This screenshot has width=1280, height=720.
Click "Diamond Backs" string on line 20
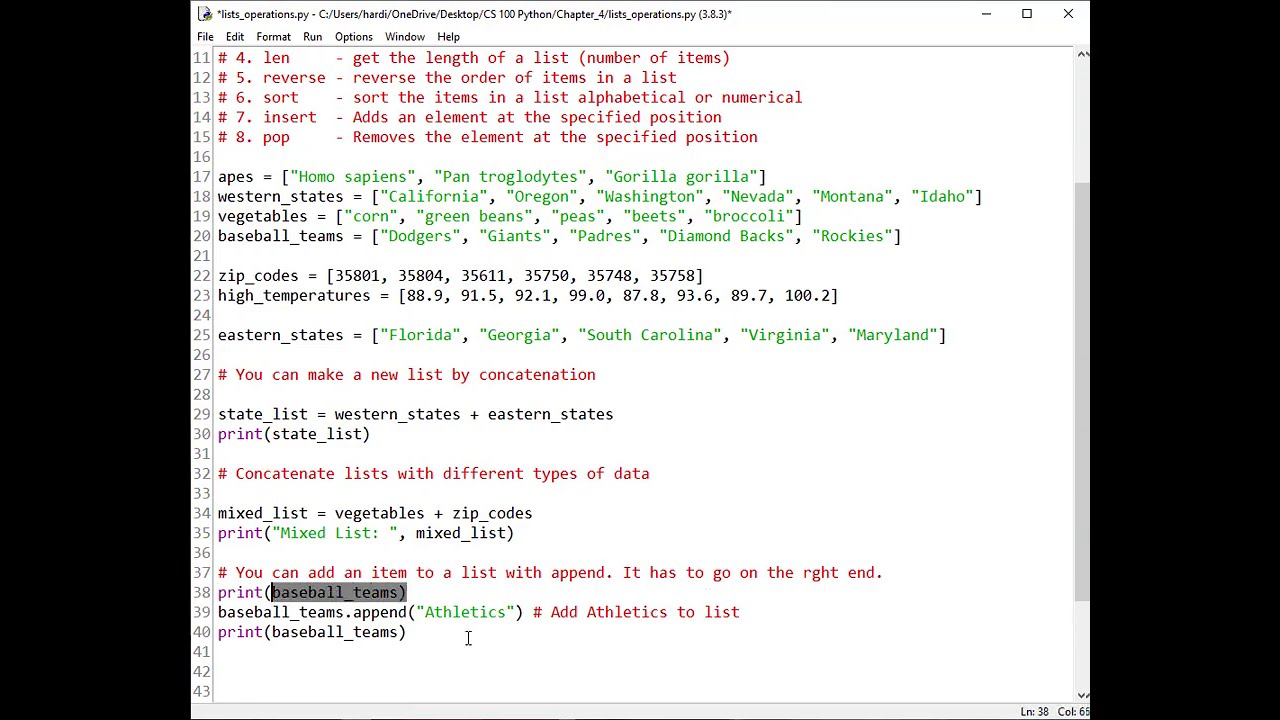coord(726,237)
